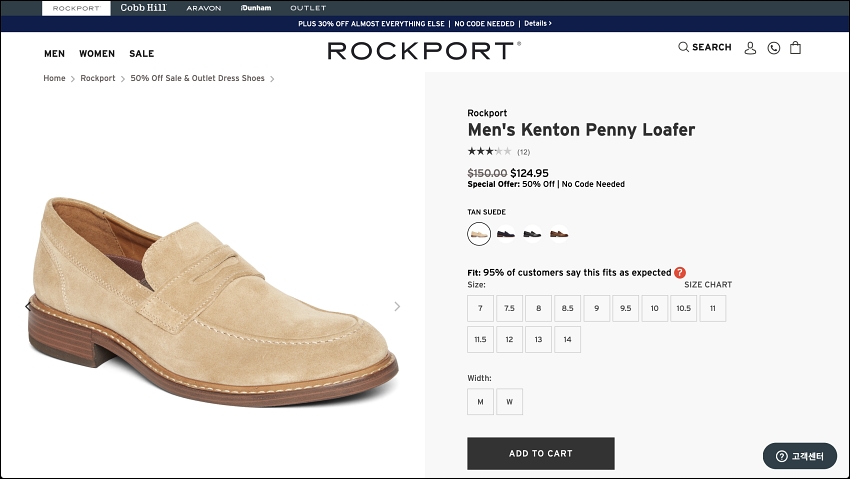Select size 9.5
The image size is (850, 479).
626,308
